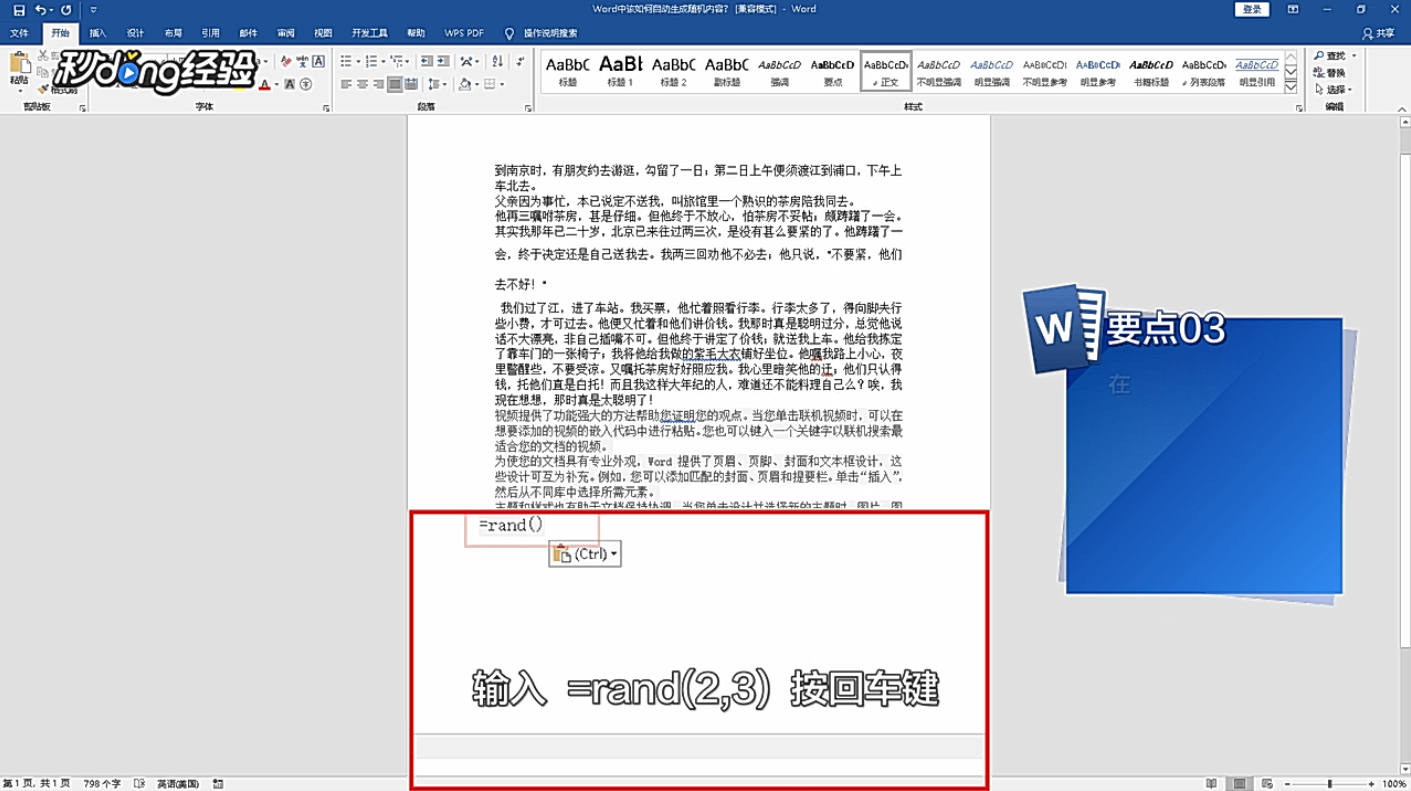This screenshot has width=1411, height=791.
Task: Clear all formatting with eraser icon
Action: [x=286, y=60]
